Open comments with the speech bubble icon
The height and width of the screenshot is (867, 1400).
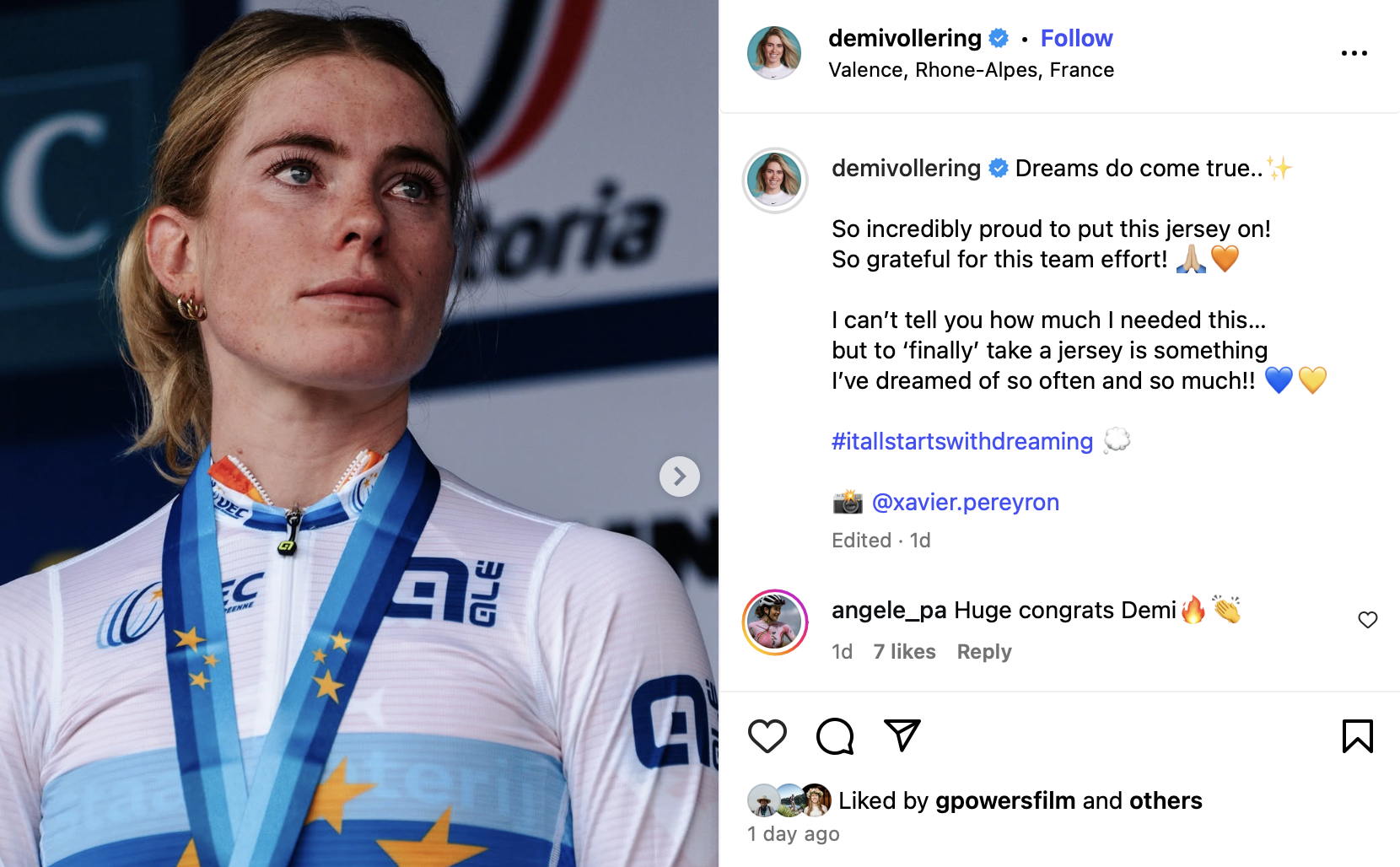pos(835,736)
